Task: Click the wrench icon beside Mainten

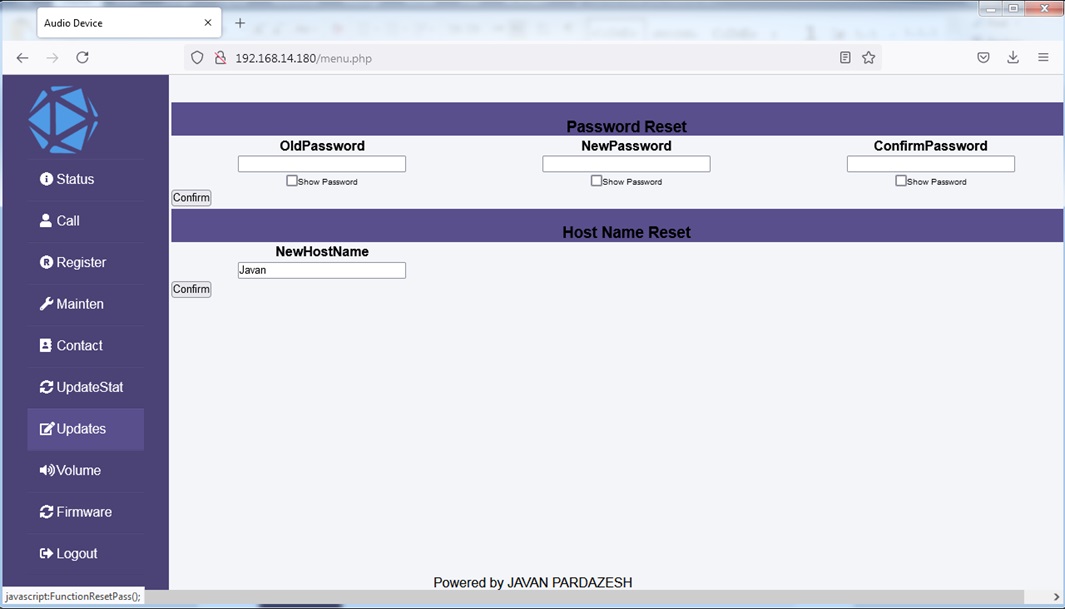Action: point(46,304)
